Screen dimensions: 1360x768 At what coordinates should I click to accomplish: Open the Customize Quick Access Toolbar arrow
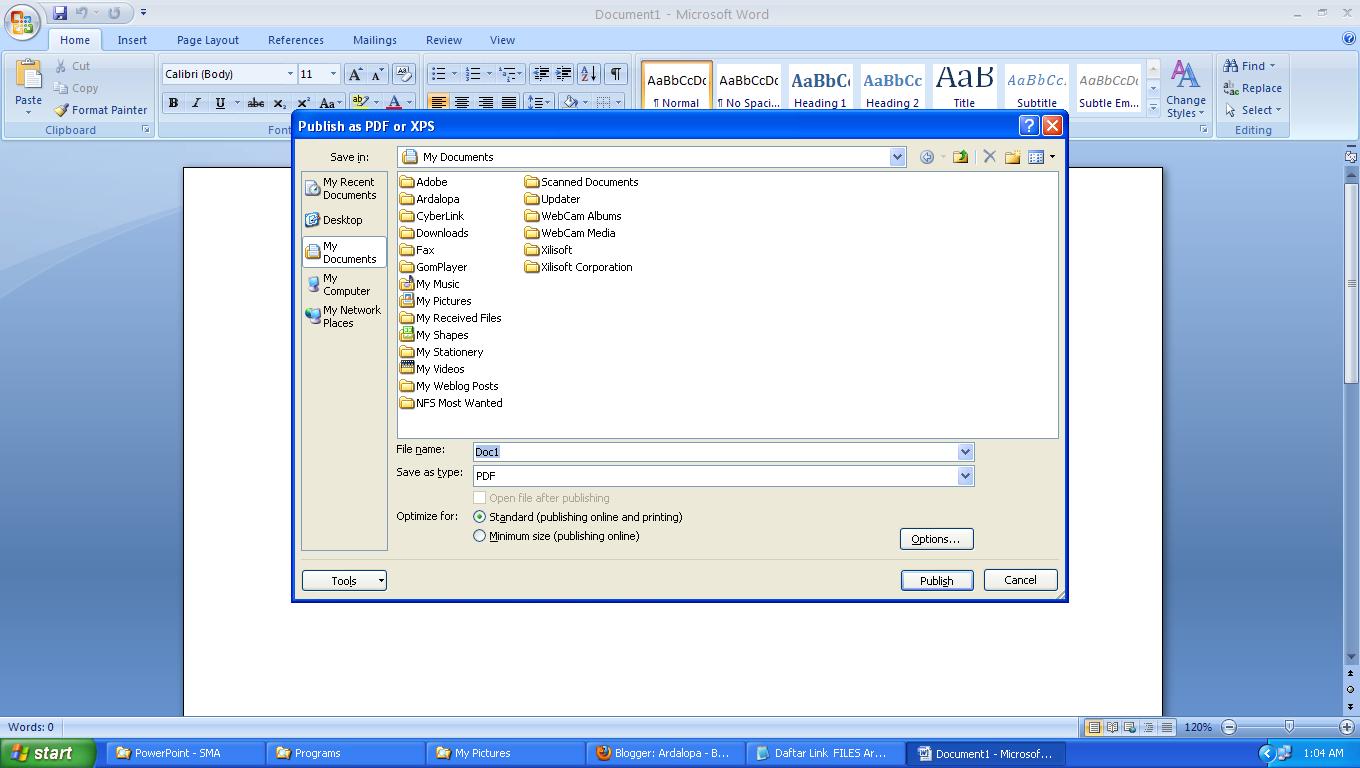tap(144, 13)
